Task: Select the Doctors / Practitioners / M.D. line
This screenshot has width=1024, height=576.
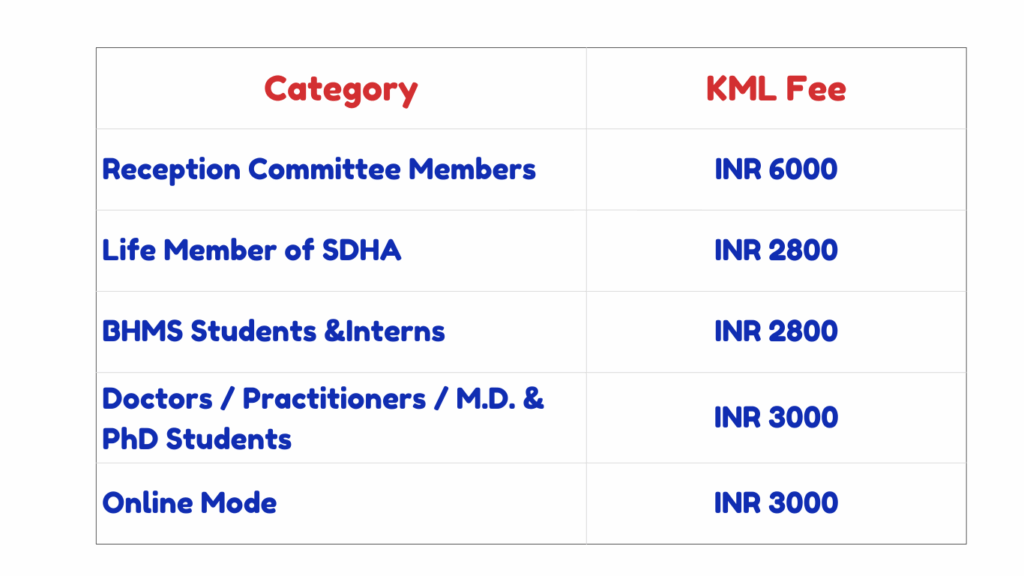Action: tap(323, 399)
